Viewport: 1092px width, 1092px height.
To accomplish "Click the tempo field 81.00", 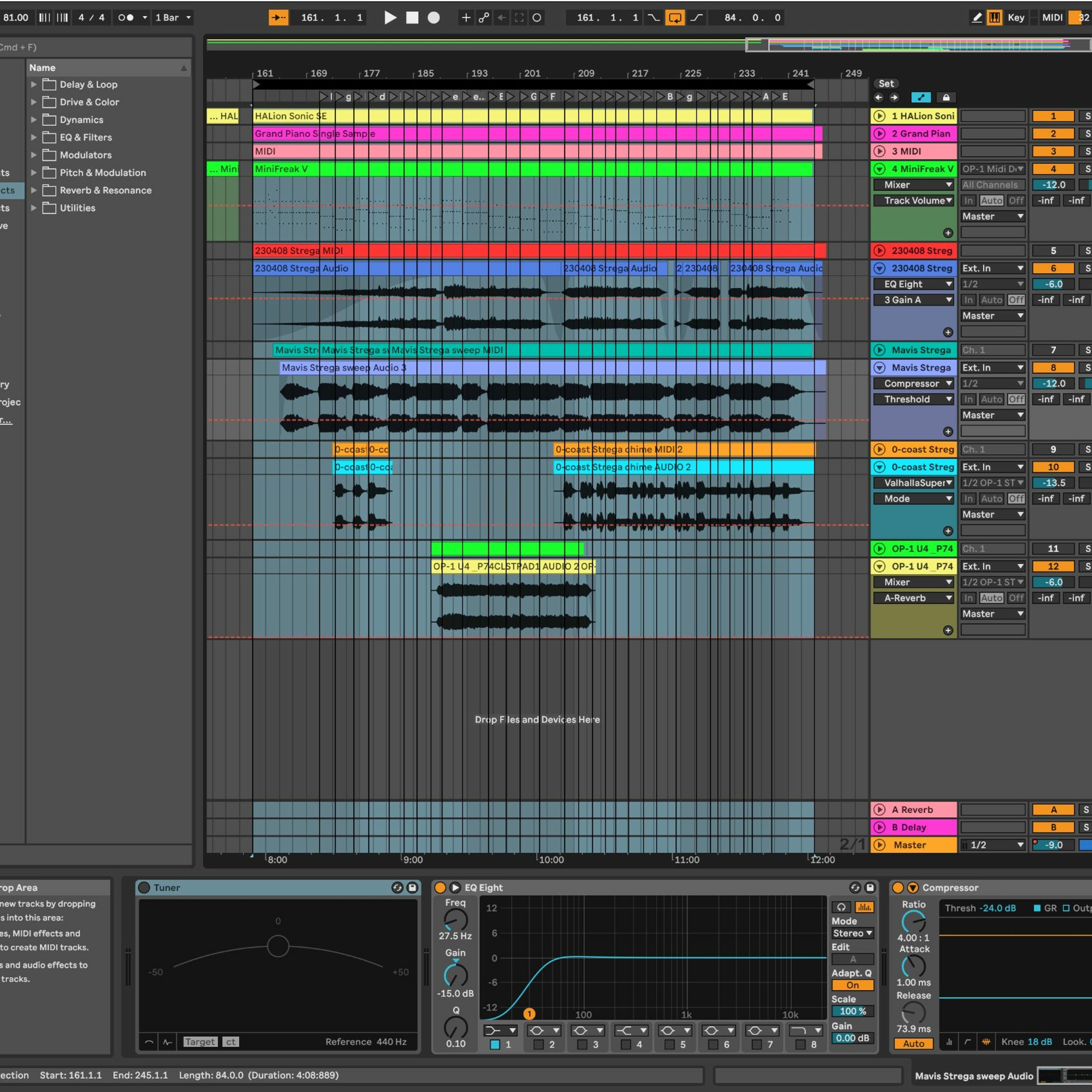I will click(15, 17).
